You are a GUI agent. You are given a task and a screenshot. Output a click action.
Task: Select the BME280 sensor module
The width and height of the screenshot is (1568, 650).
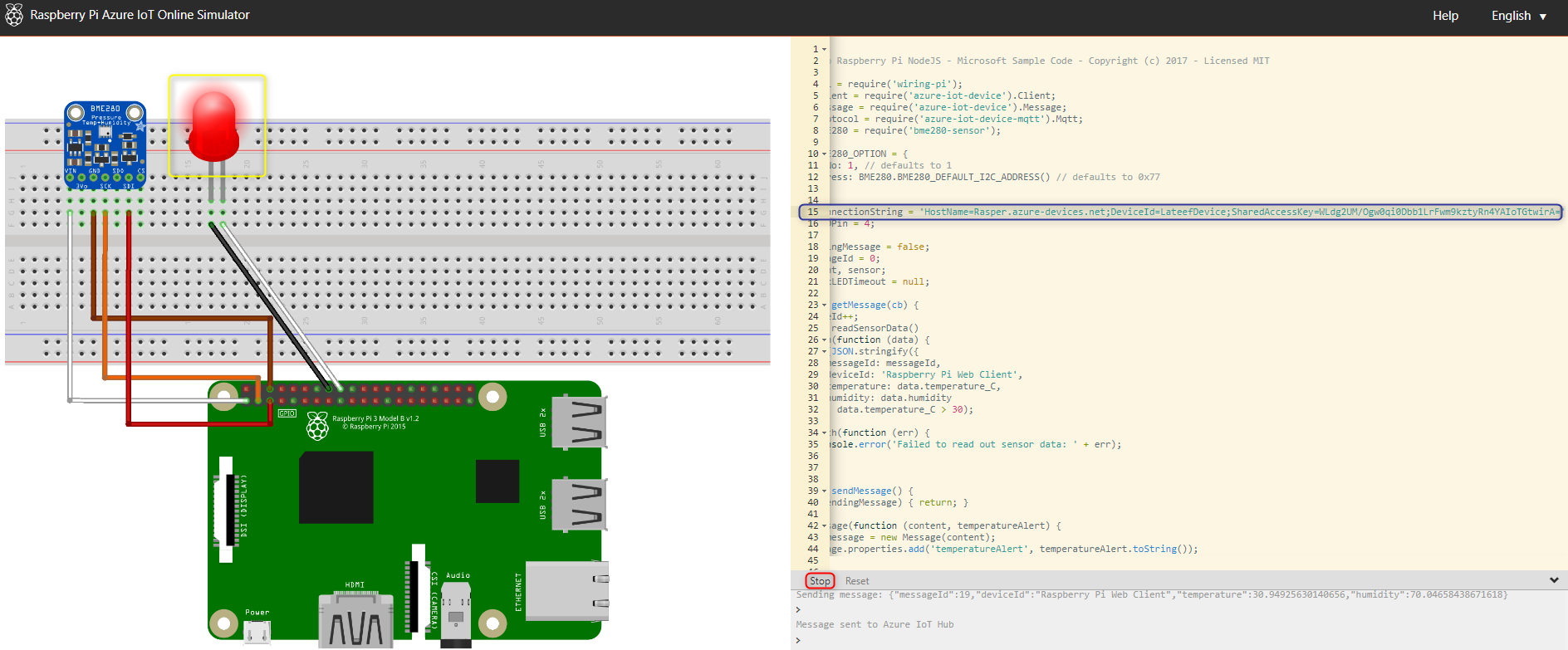[x=105, y=143]
